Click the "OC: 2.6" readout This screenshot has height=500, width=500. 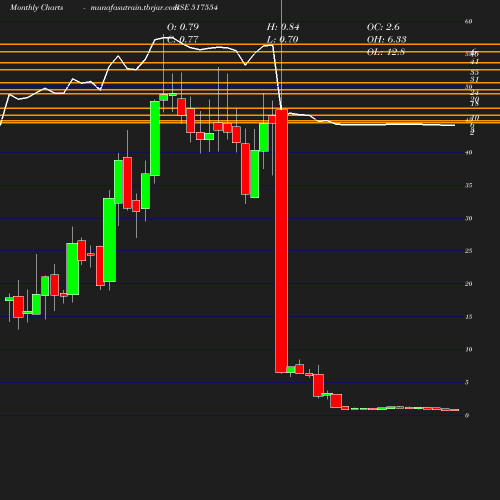(x=383, y=27)
